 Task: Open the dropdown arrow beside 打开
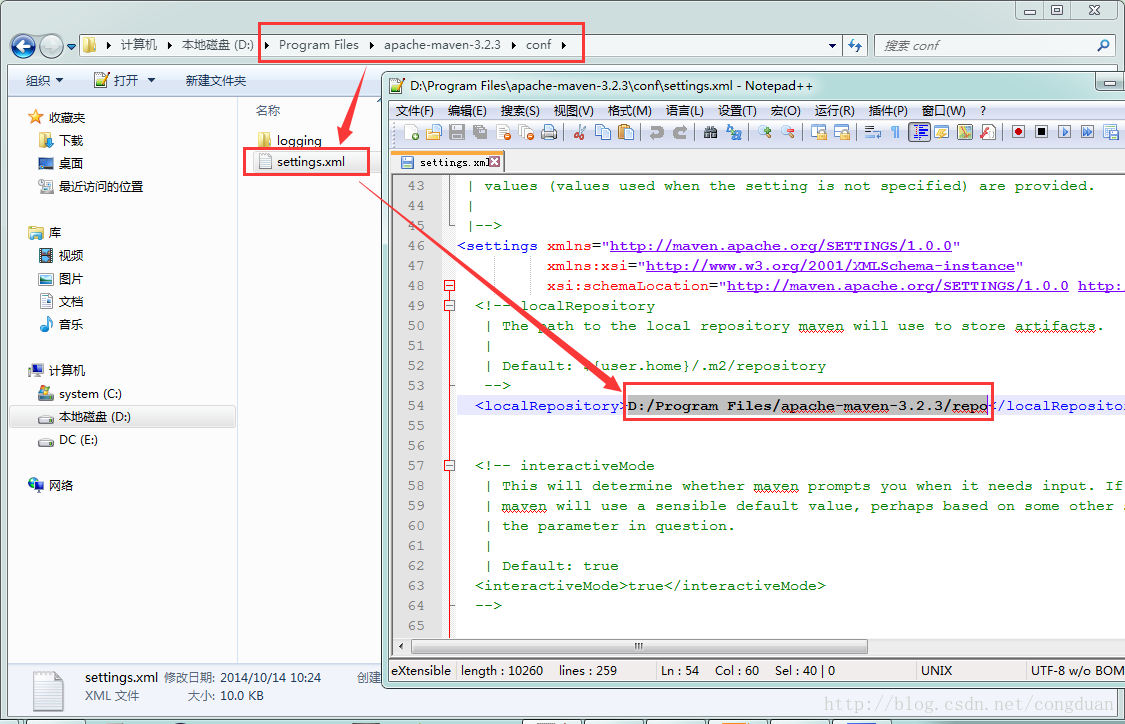tap(151, 80)
